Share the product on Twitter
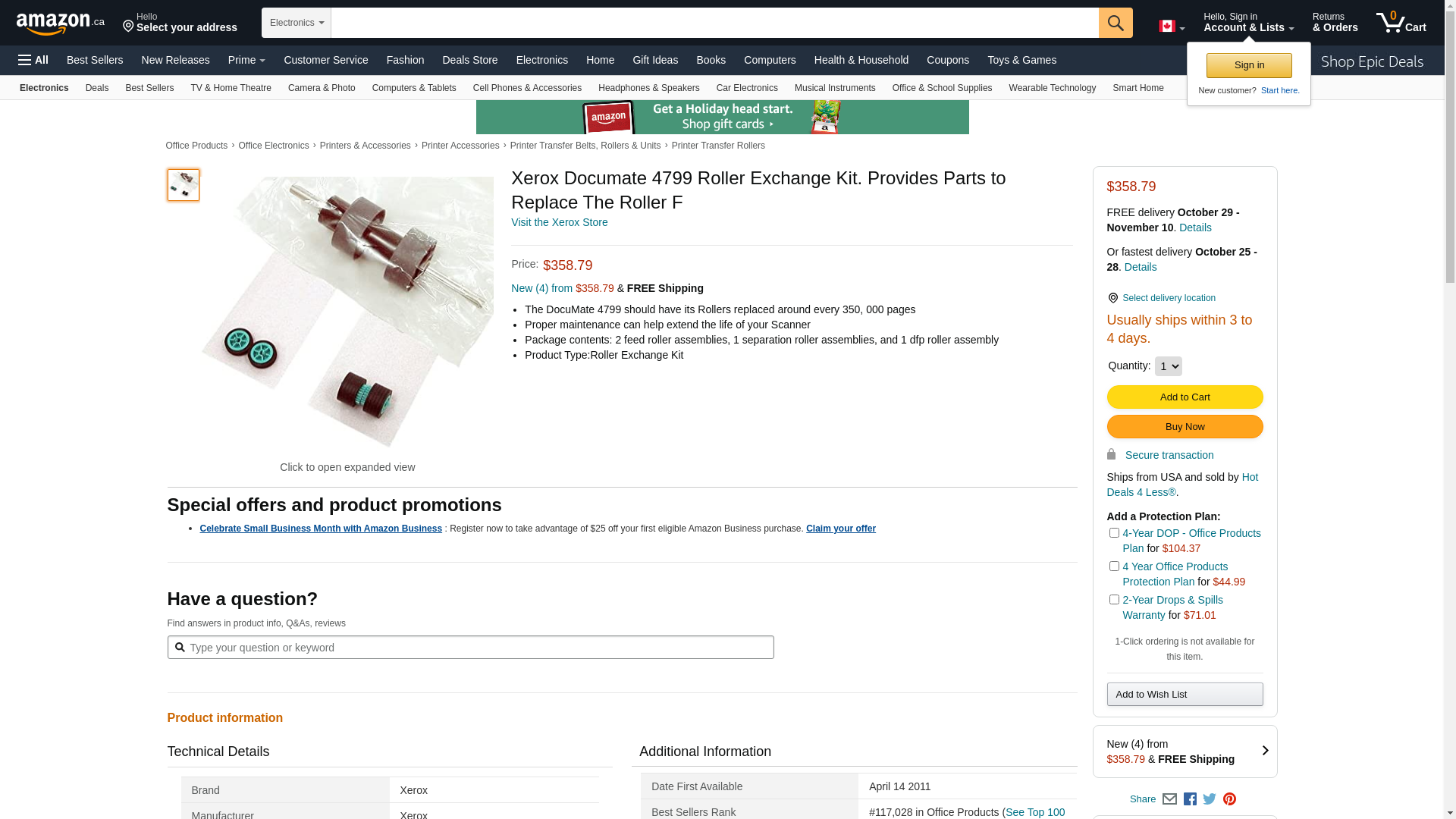 1210,799
